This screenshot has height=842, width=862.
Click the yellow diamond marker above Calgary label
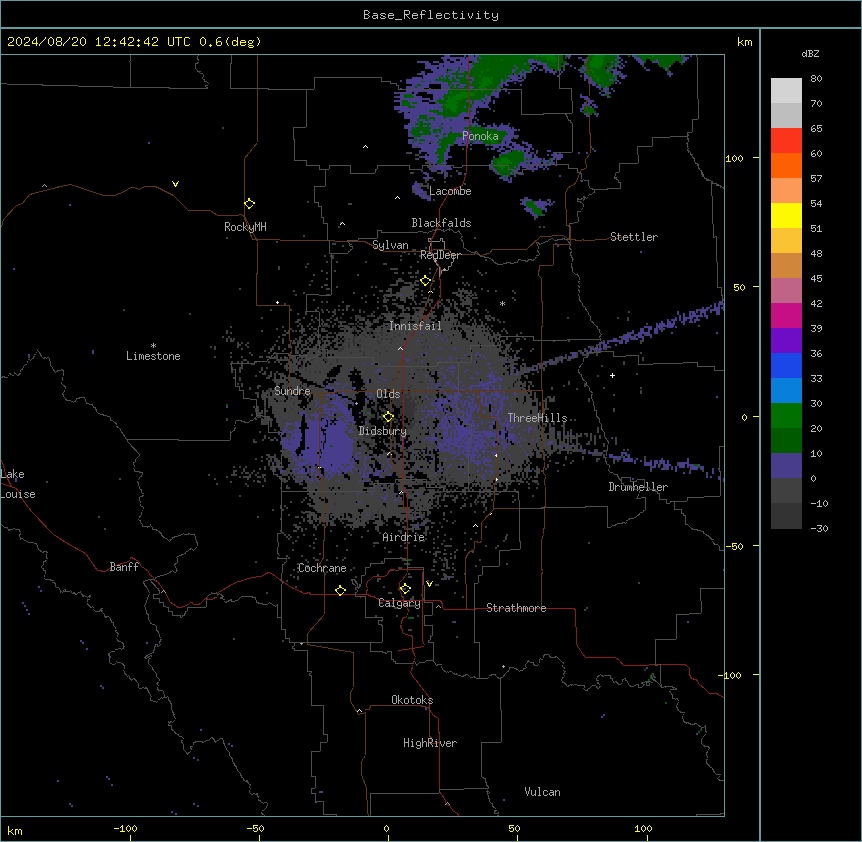405,589
